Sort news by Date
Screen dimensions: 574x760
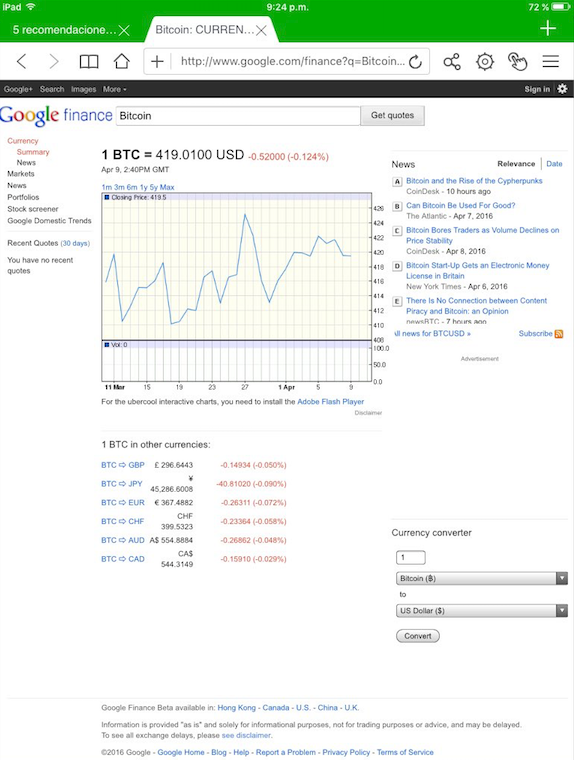point(554,164)
